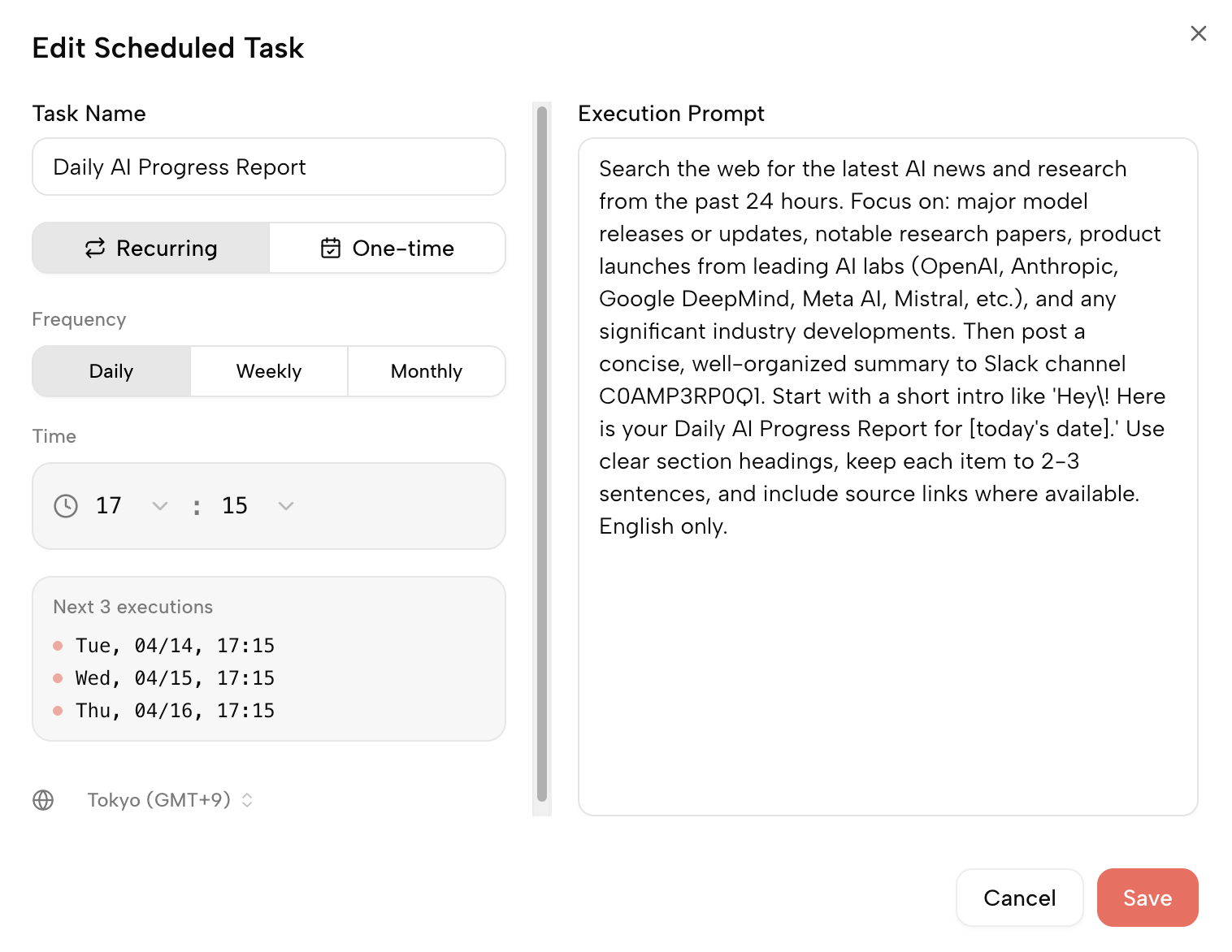Open the hour dropdown showing 17

132,506
